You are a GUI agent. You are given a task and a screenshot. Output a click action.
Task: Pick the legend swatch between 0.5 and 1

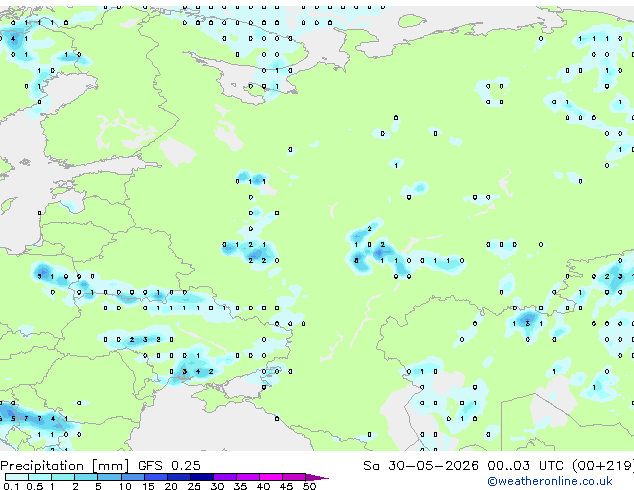click(40, 477)
